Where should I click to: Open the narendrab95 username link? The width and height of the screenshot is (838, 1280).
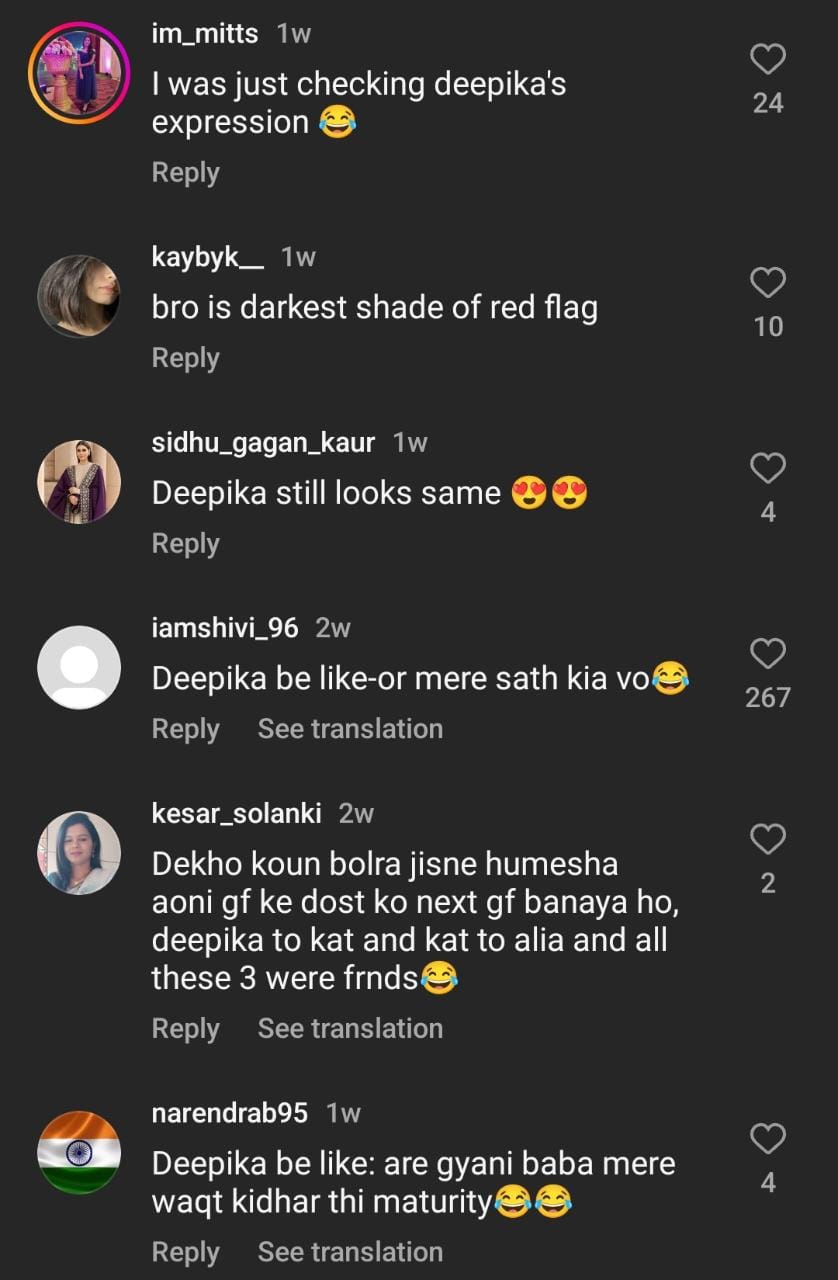[x=229, y=1113]
